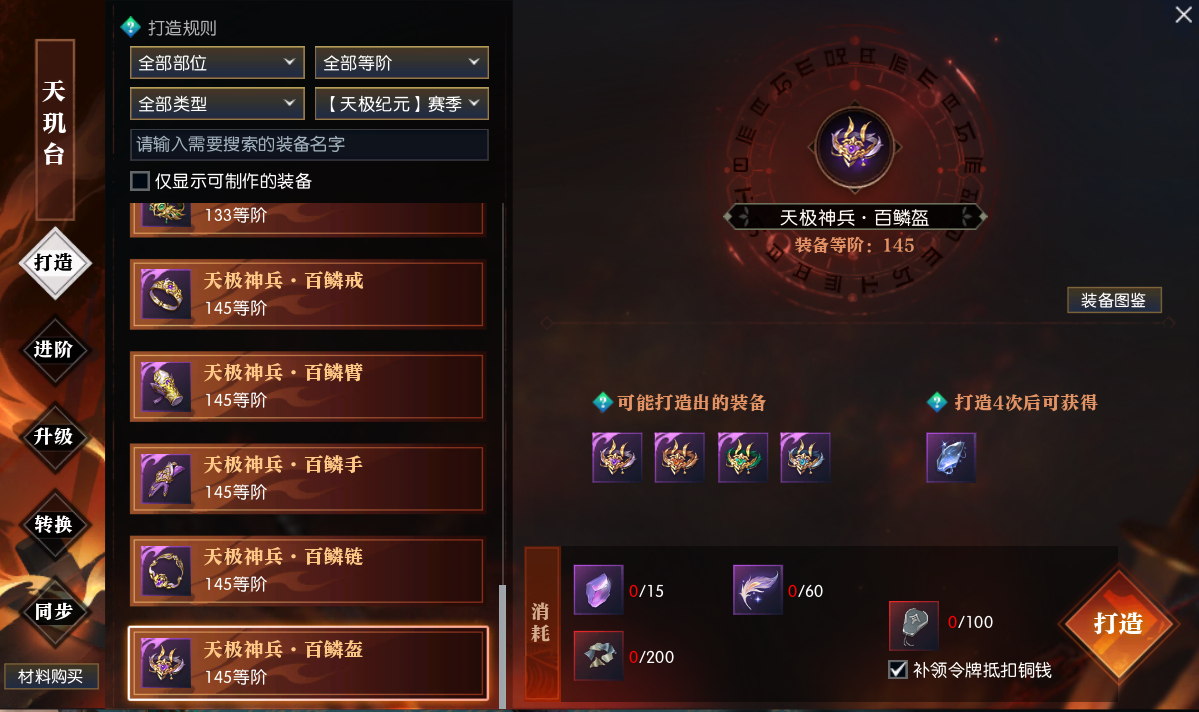Screen dimensions: 1199x712
Task: Uncheck 补领令牌抵扣铜钱 checkbox
Action: coord(898,670)
